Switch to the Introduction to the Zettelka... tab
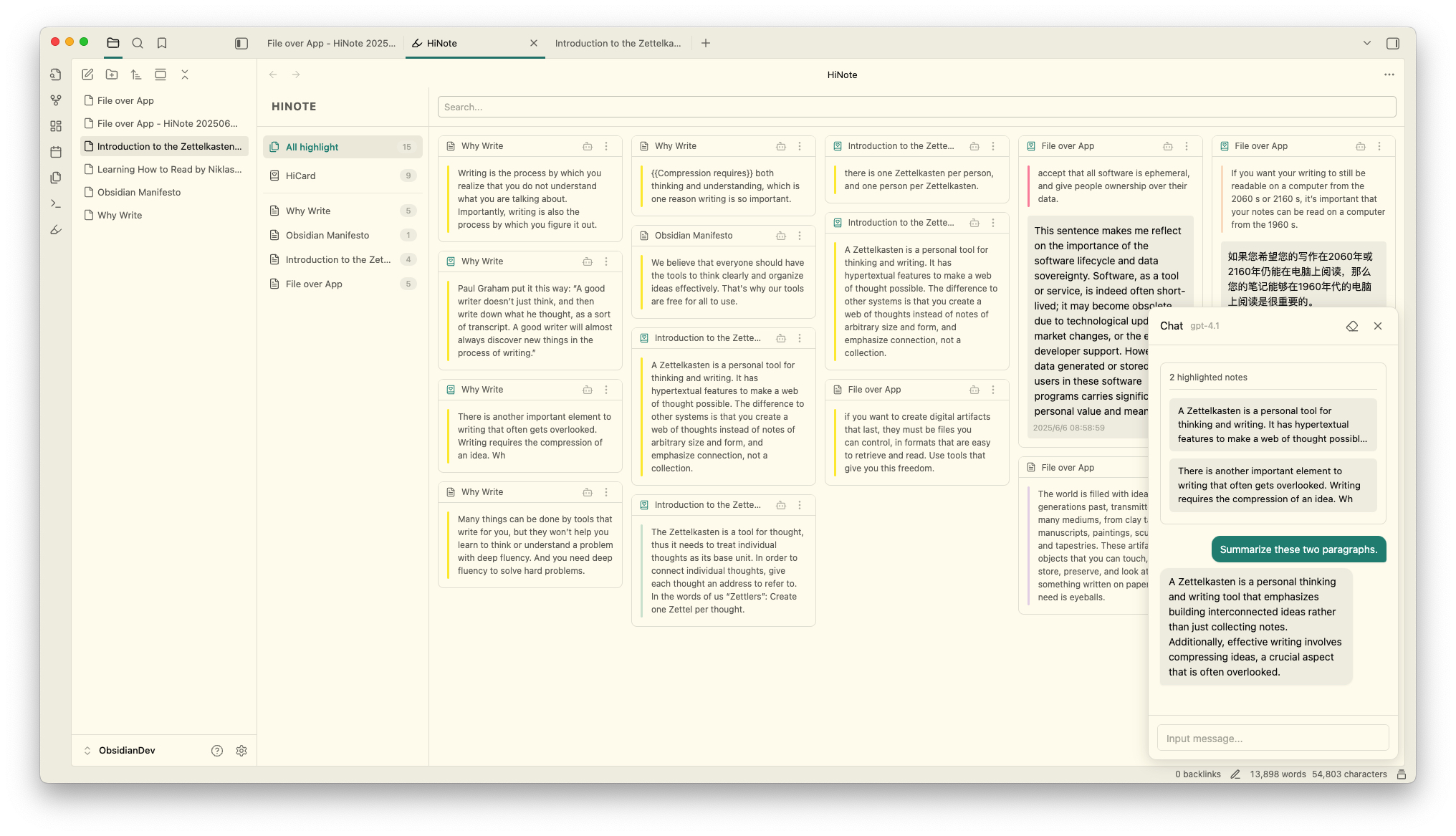This screenshot has height=836, width=1456. 617,44
